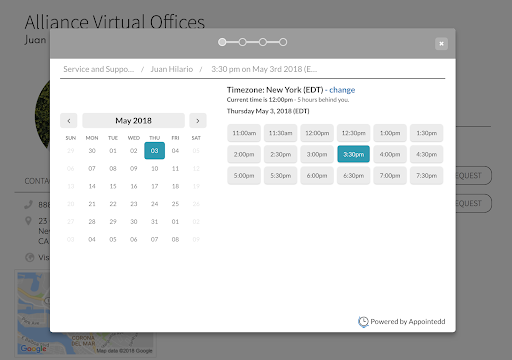Select the 5:00pm time slot
Screen dimensions: 512x360
[x=244, y=176]
